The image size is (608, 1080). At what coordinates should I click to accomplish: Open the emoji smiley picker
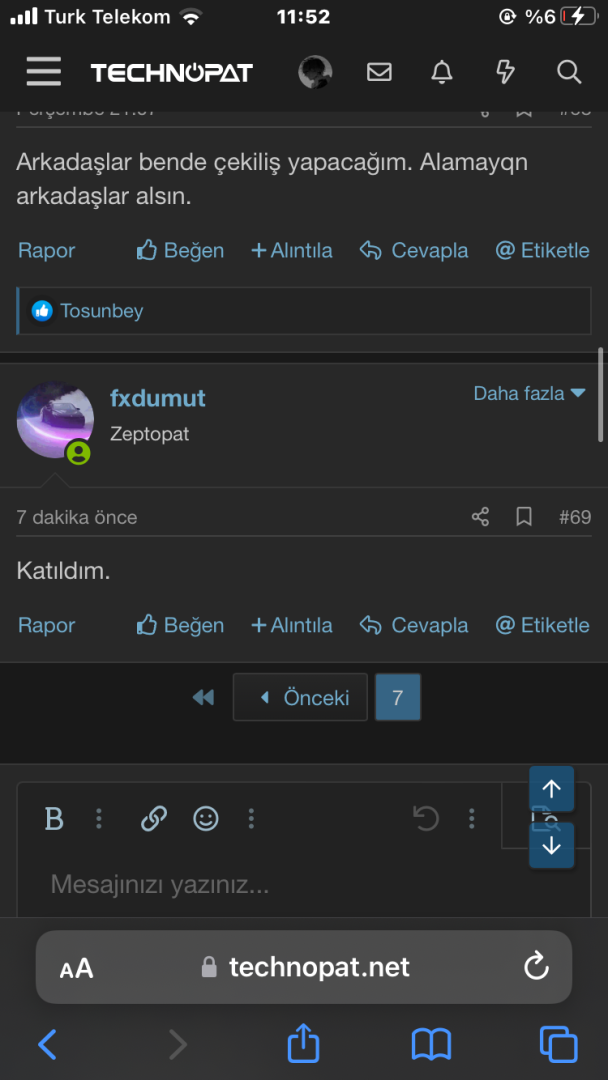(206, 819)
